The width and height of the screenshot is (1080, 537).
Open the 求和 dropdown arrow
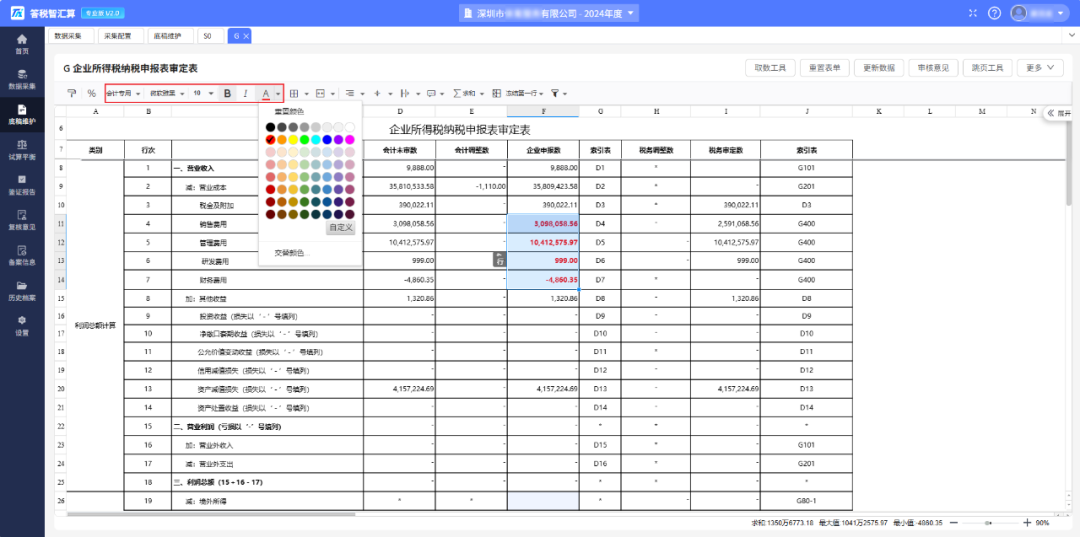(x=482, y=94)
